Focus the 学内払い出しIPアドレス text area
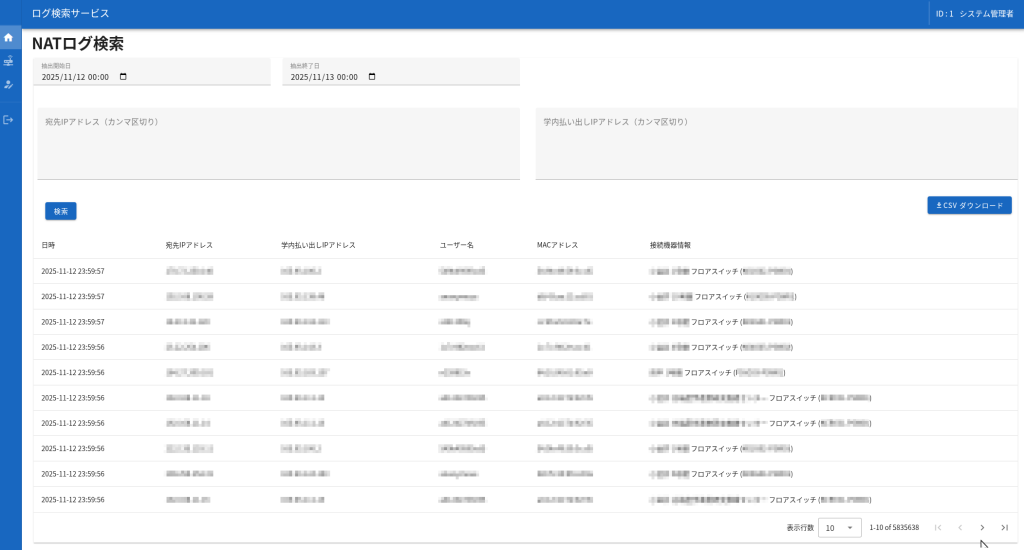1024x550 pixels. tap(776, 143)
